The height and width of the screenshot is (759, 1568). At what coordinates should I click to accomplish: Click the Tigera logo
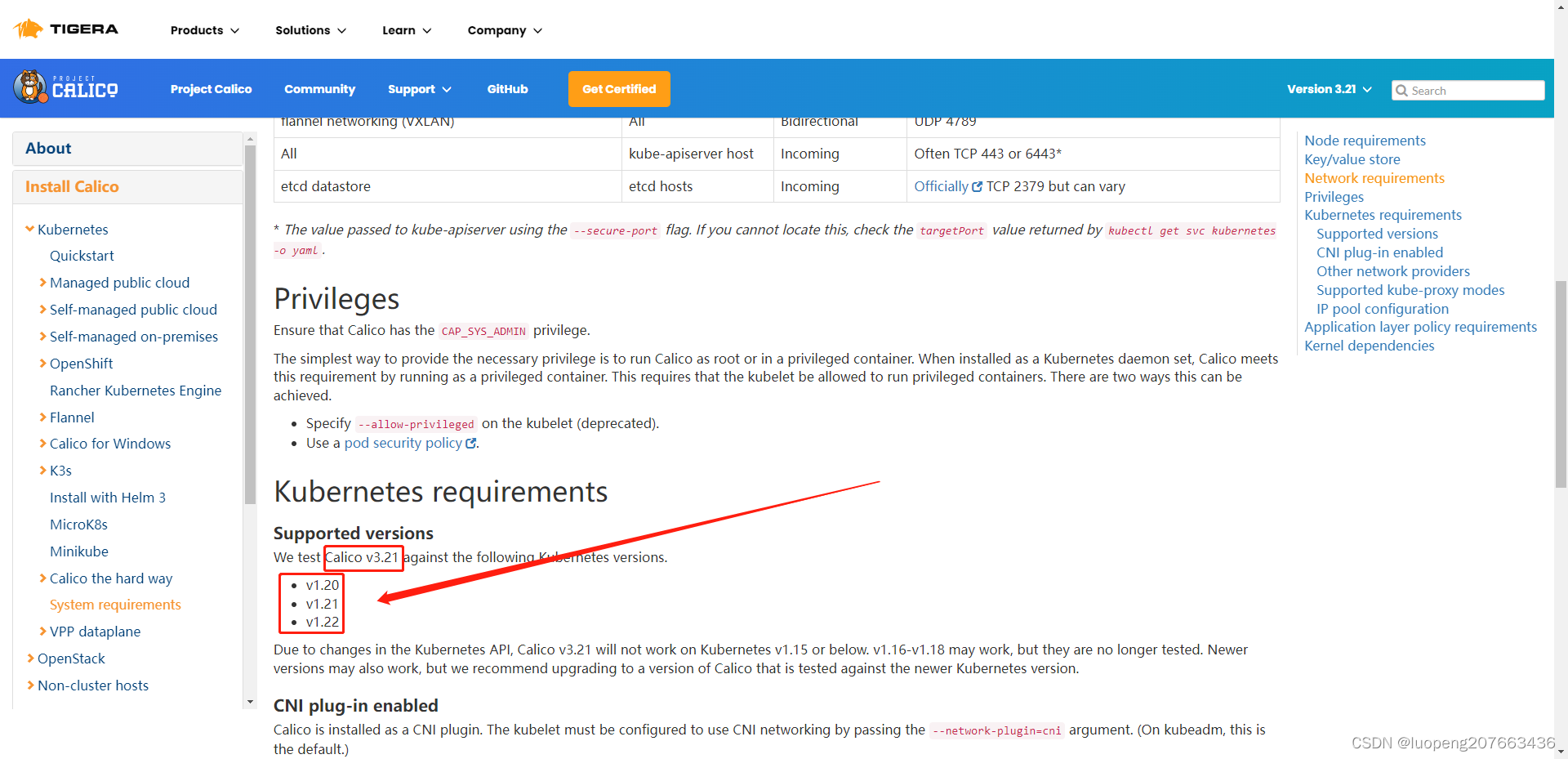click(x=66, y=29)
